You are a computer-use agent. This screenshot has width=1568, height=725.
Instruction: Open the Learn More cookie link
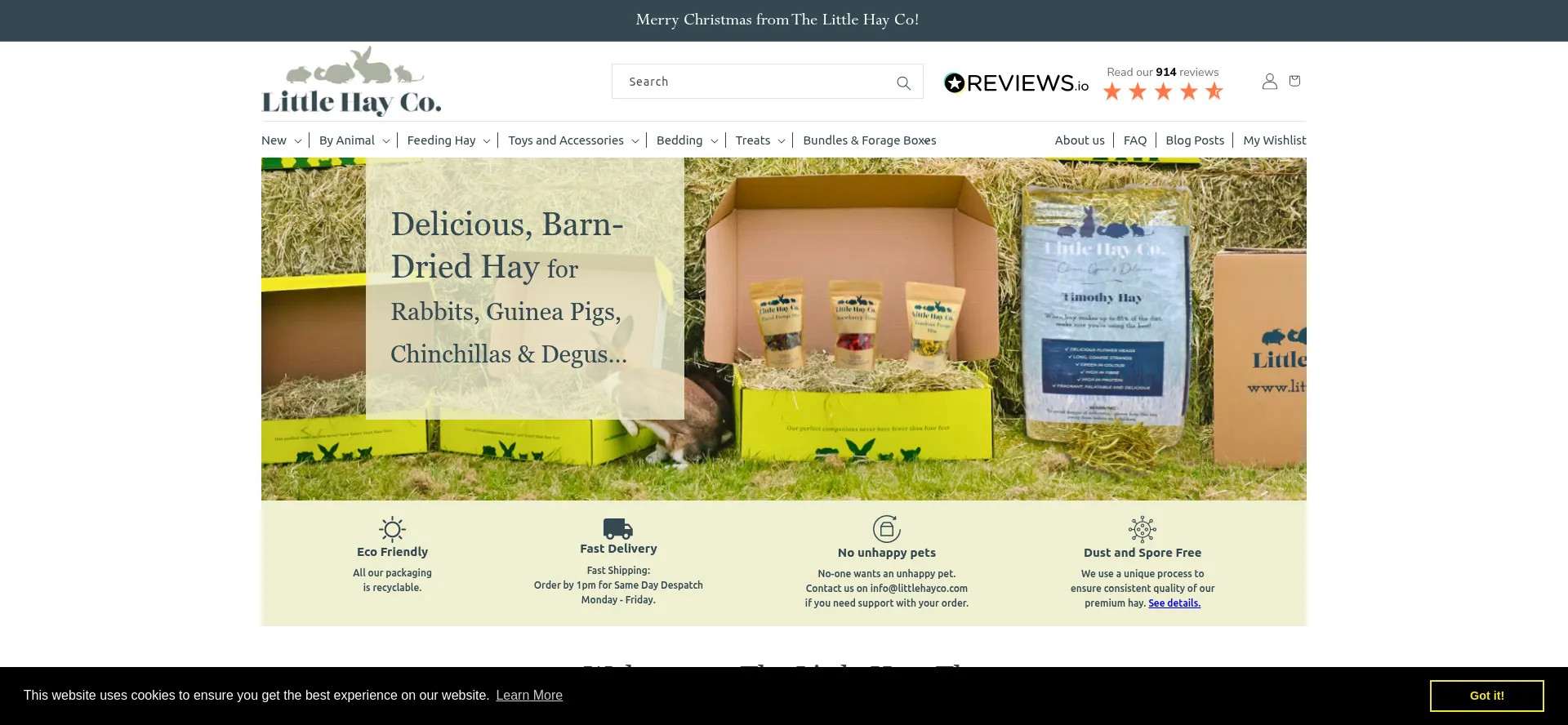coord(529,696)
